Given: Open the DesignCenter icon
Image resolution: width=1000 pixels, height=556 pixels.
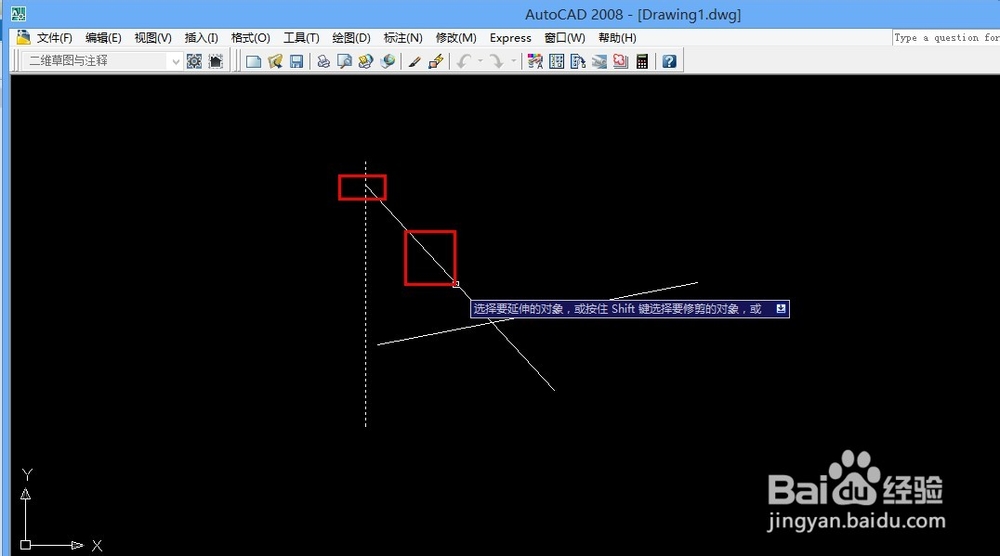Looking at the screenshot, I should coord(557,61).
